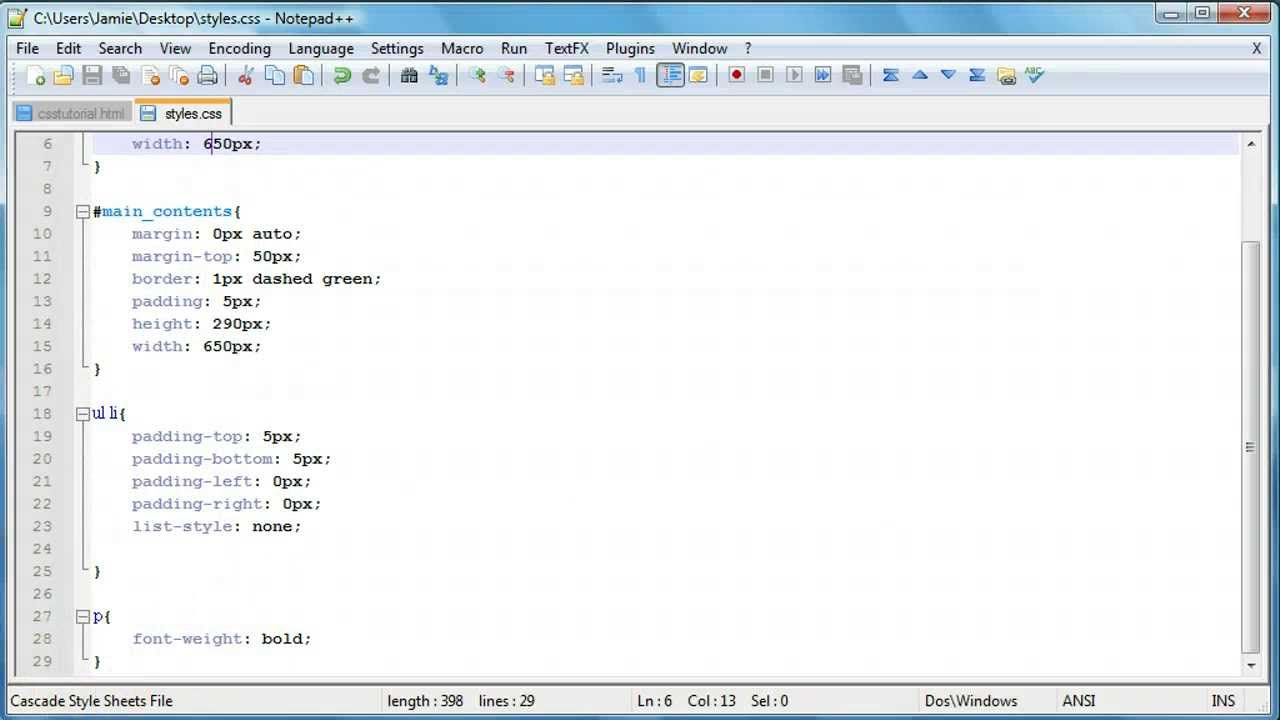The height and width of the screenshot is (720, 1280).
Task: Cut selection with the scissors icon
Action: (x=245, y=76)
